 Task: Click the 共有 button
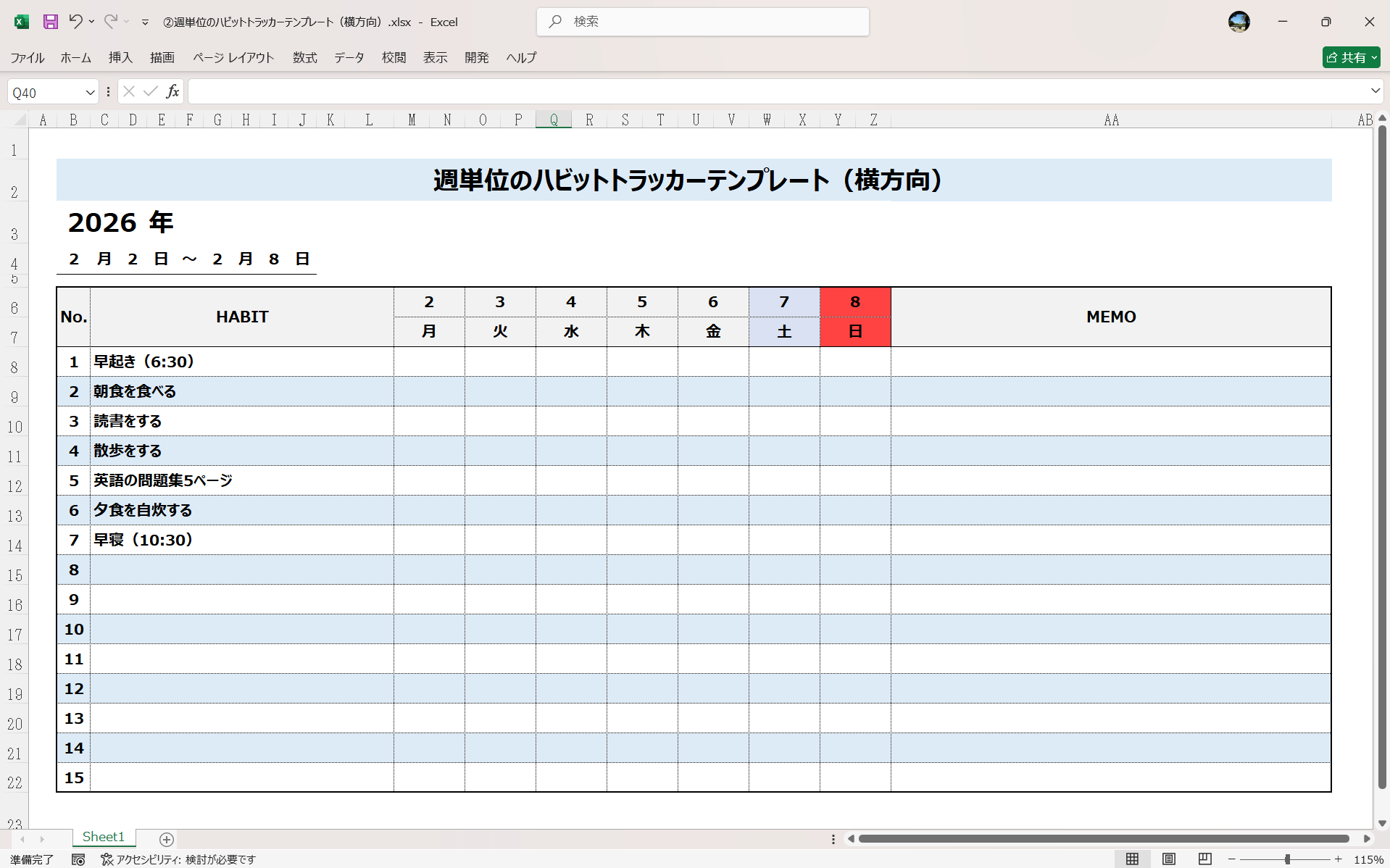click(x=1351, y=57)
